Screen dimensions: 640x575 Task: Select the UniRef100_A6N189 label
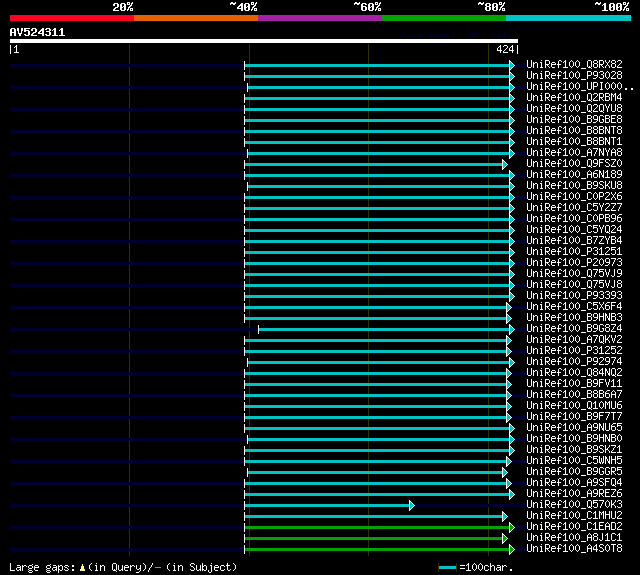[x=574, y=175]
